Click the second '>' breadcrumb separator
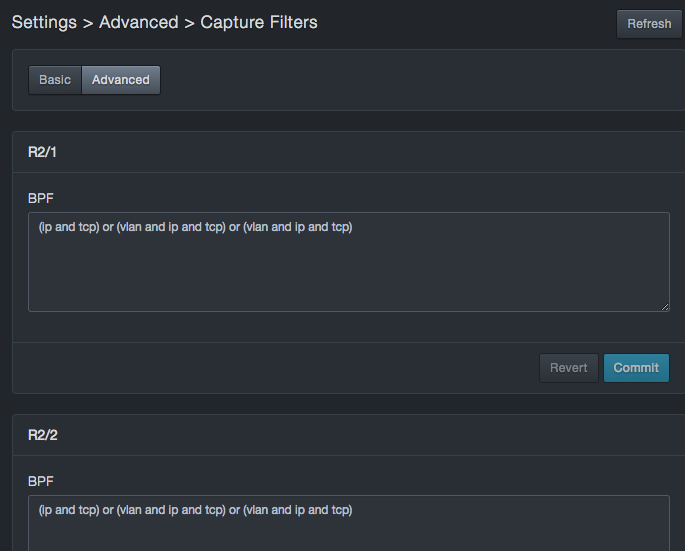The width and height of the screenshot is (685, 551). 188,22
